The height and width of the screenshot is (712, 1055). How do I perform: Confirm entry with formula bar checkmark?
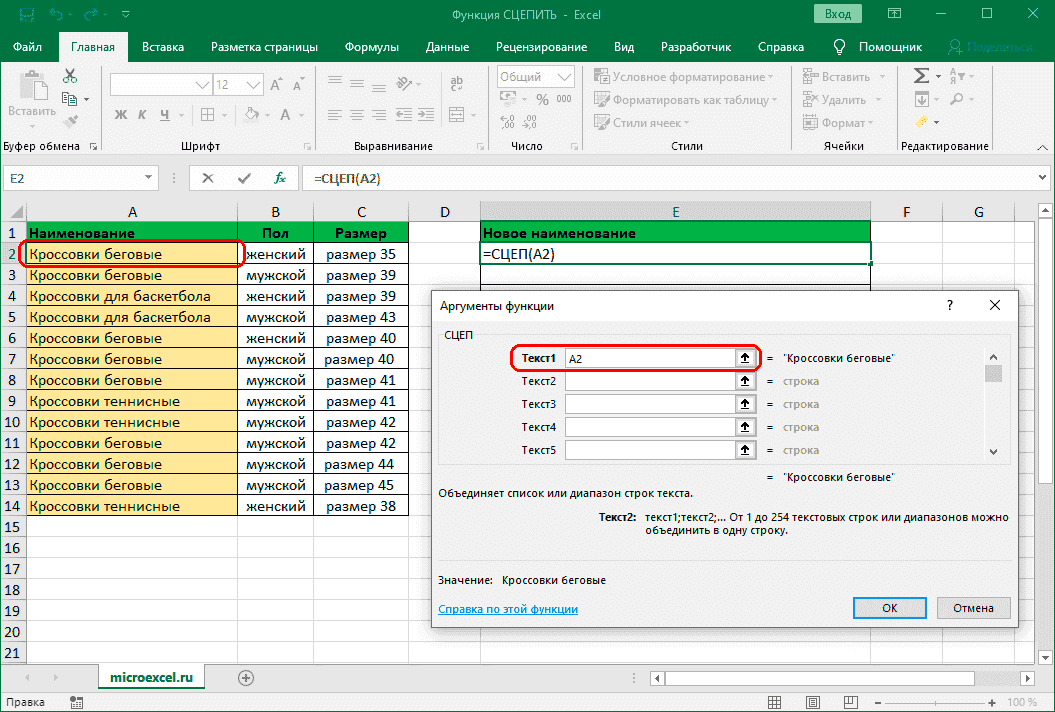244,178
